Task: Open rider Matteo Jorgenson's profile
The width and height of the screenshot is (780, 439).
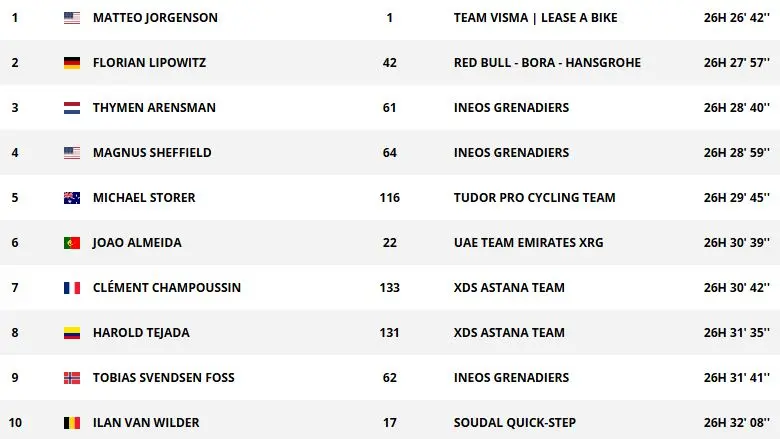Action: point(155,18)
